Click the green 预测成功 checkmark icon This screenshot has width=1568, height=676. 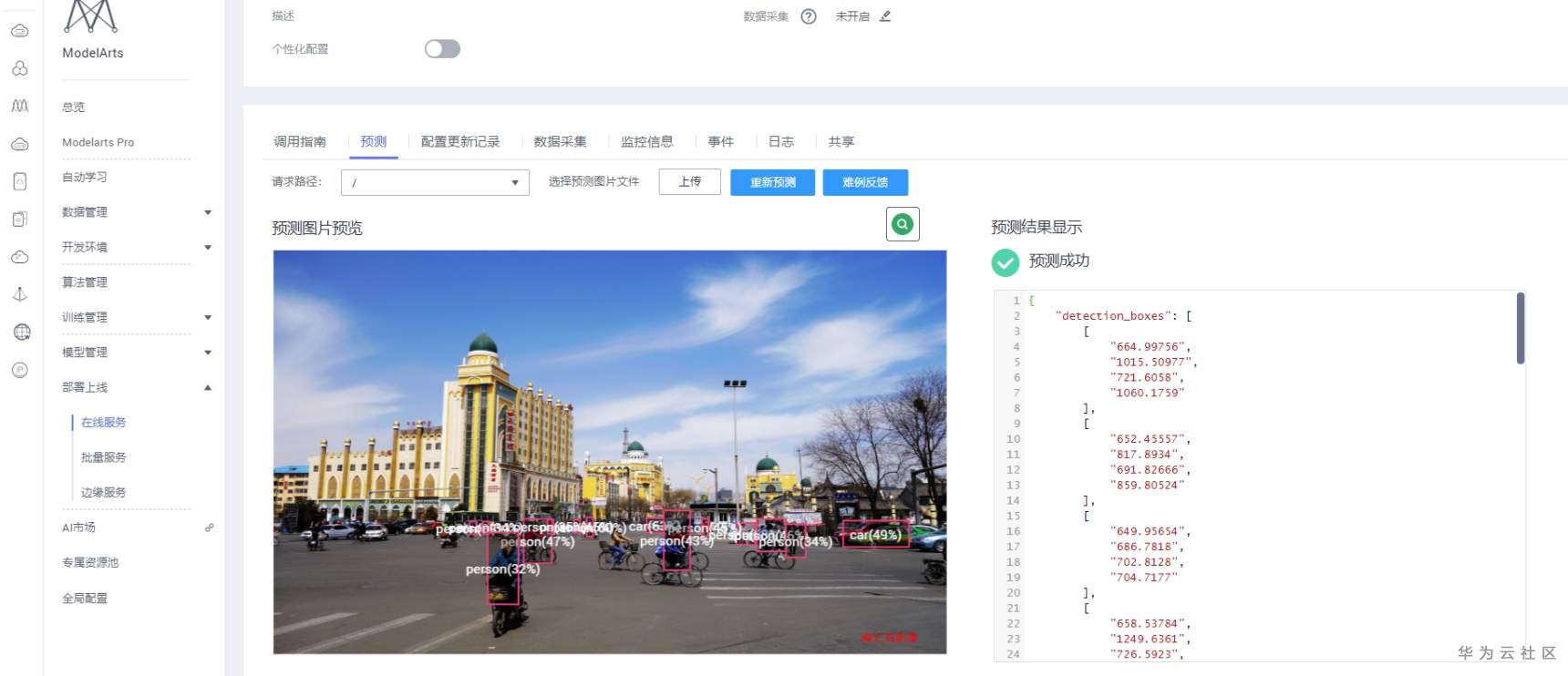coord(1006,262)
